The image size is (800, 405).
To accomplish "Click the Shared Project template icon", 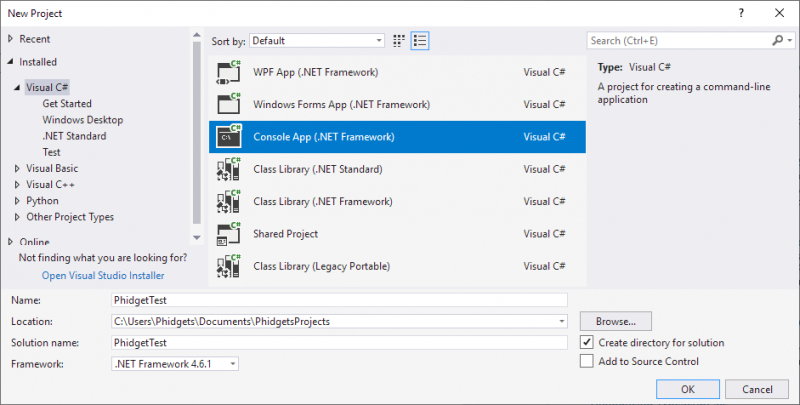I will point(229,234).
